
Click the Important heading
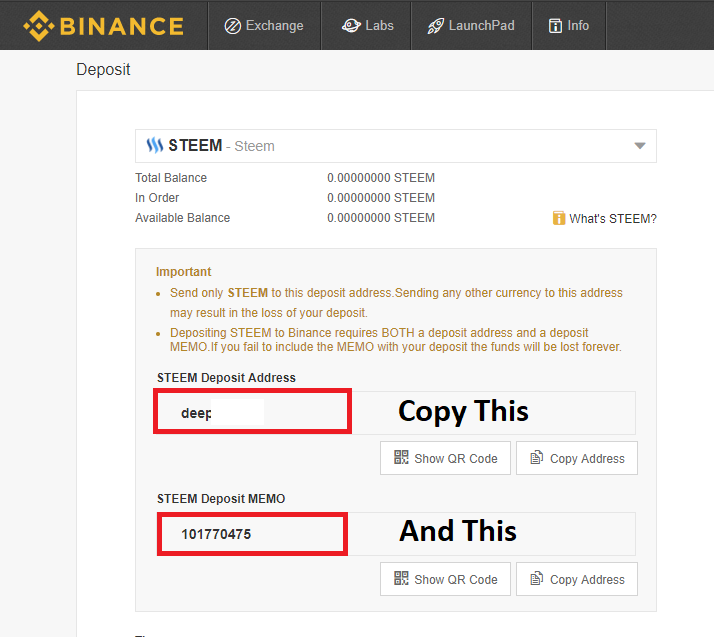tap(184, 272)
